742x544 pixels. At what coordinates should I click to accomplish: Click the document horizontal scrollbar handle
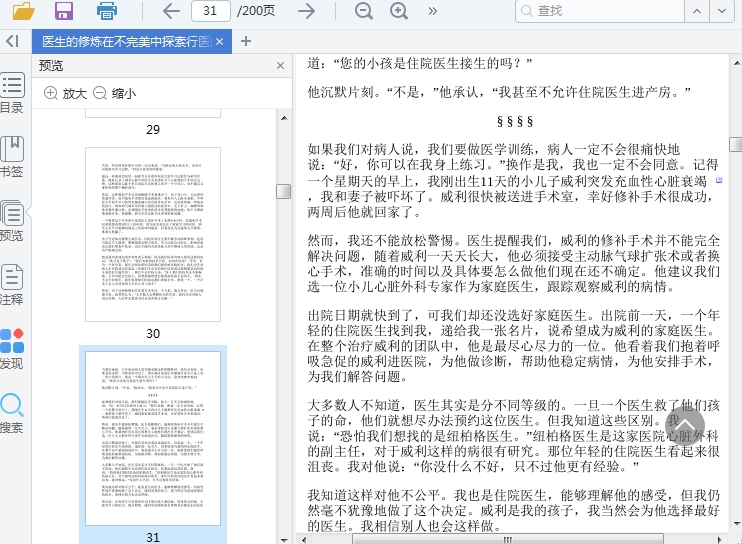point(508,539)
